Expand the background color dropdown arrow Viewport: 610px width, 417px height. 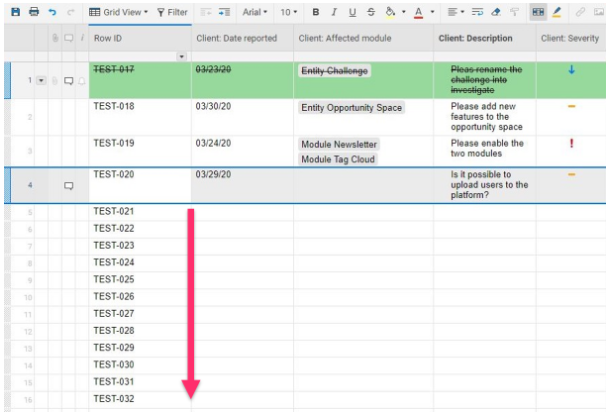pos(404,12)
